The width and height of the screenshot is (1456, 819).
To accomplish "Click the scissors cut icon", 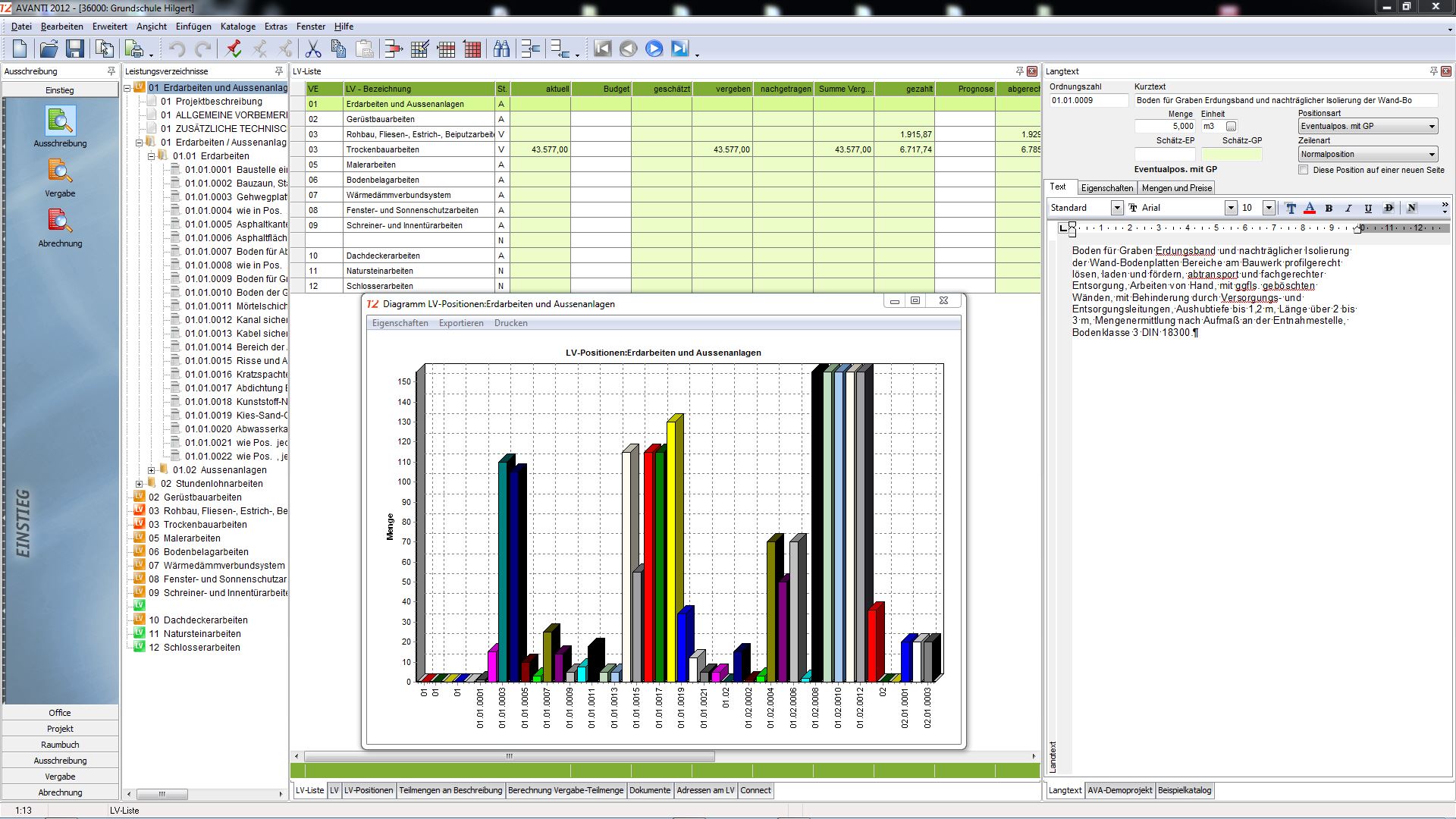I will [312, 49].
